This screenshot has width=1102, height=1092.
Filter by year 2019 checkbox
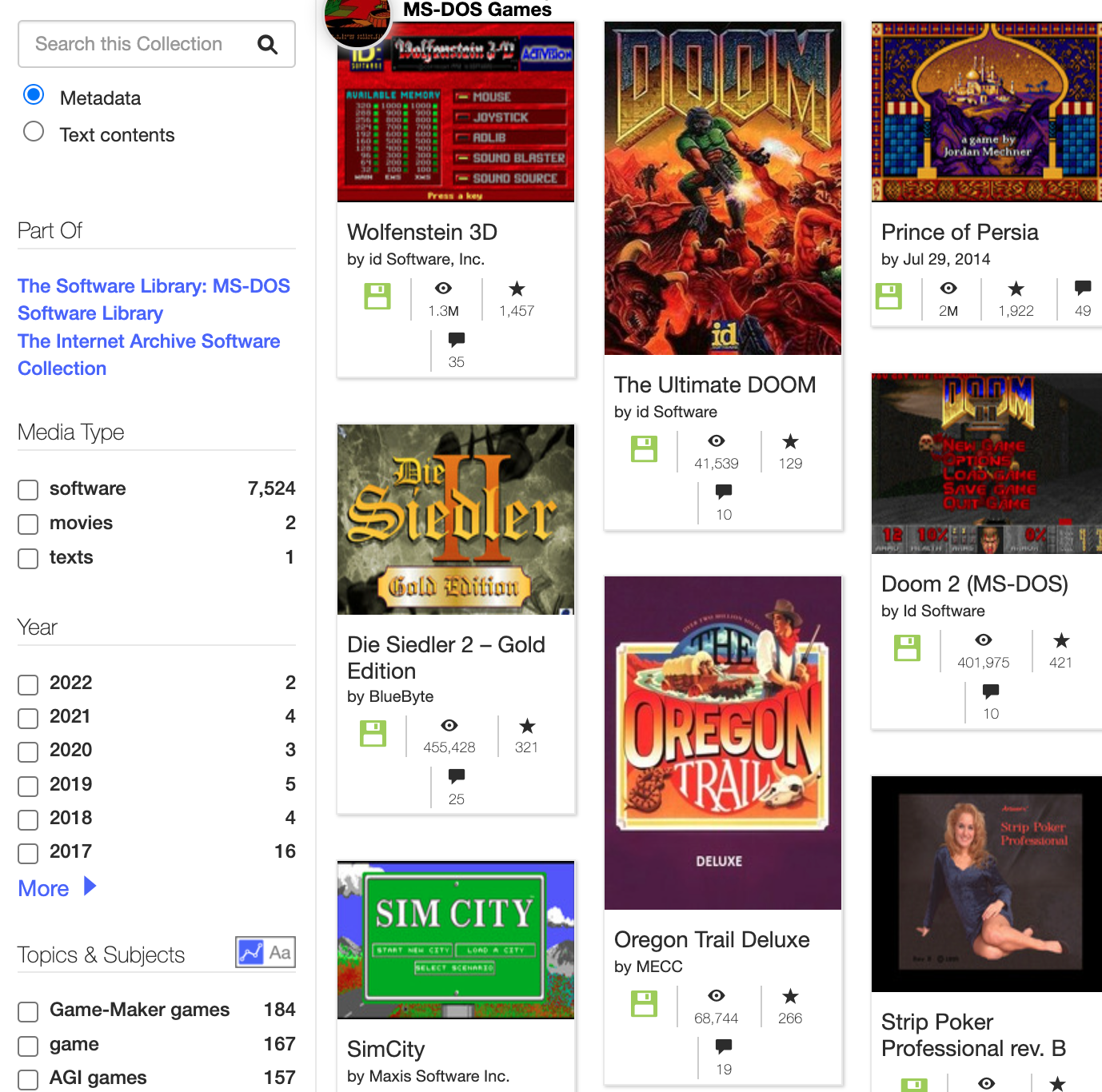pyautogui.click(x=28, y=786)
